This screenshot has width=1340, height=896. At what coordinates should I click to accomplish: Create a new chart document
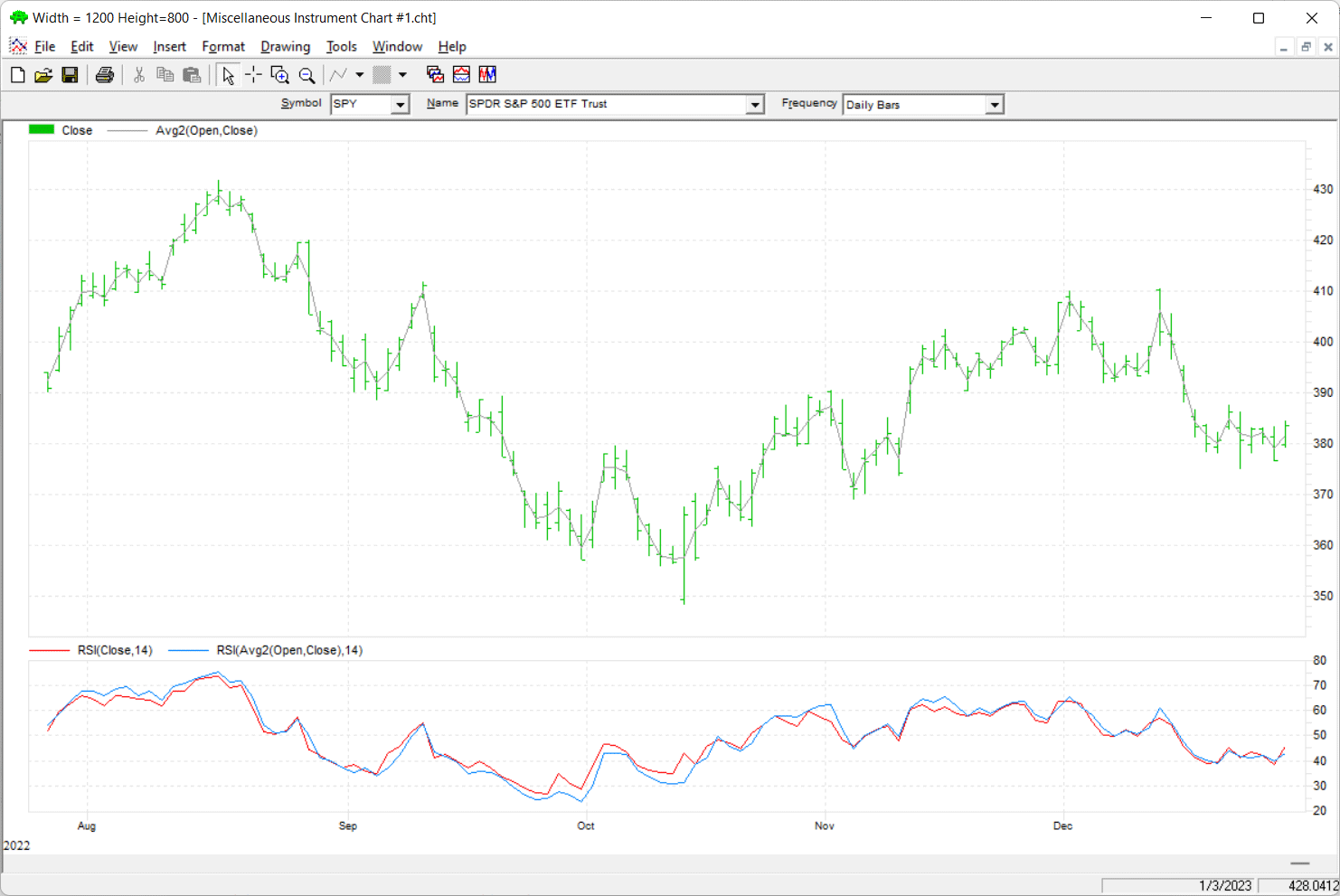coord(17,75)
